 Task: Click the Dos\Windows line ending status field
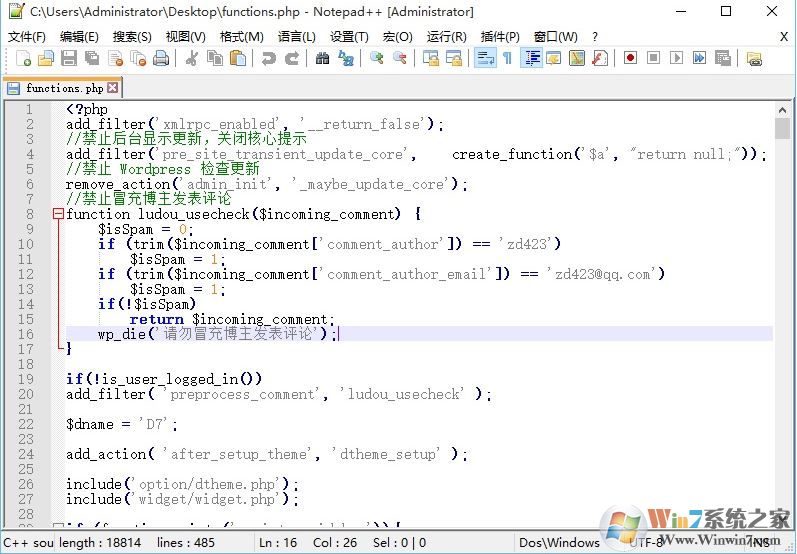click(x=559, y=543)
